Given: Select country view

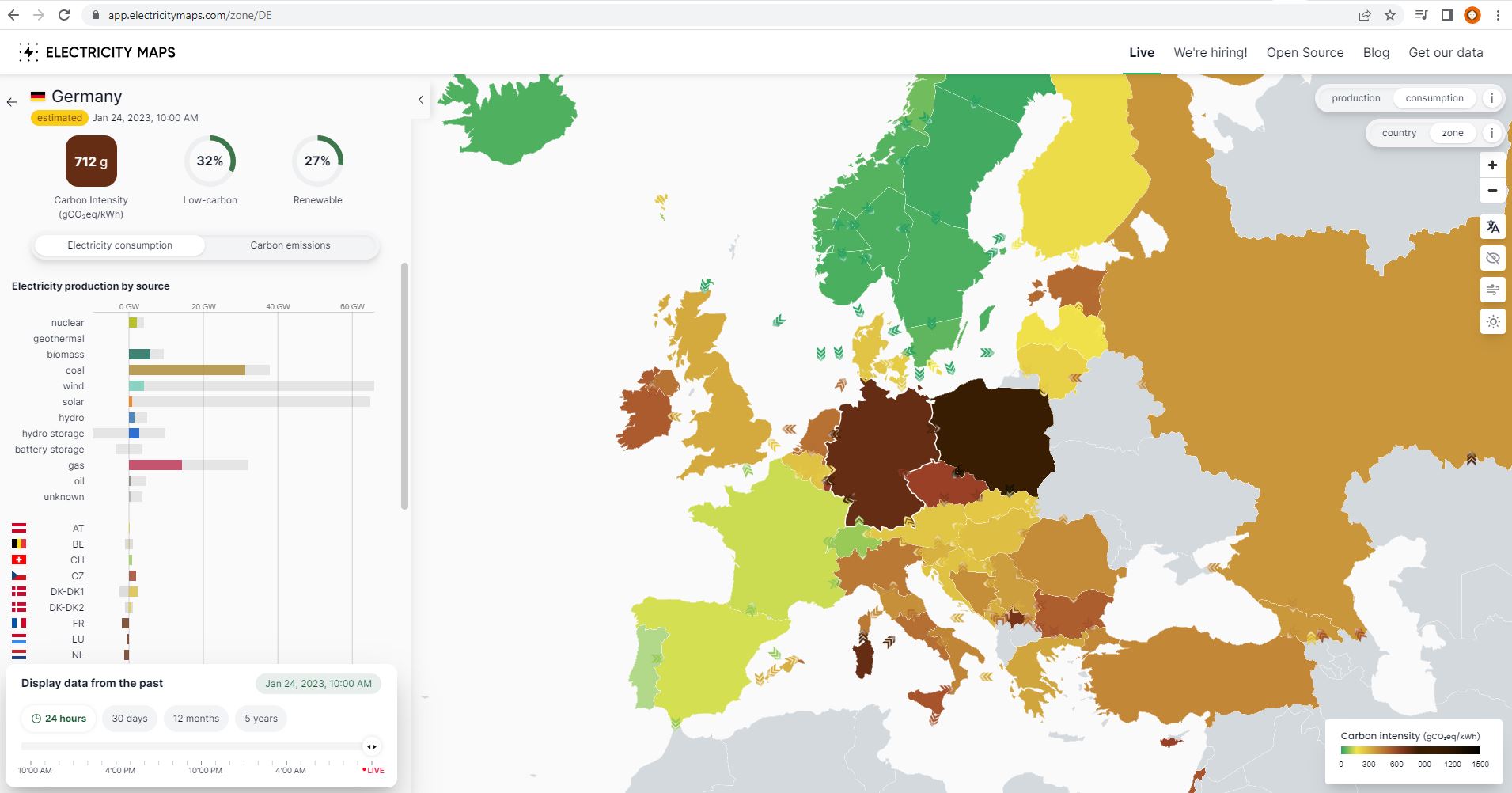Looking at the screenshot, I should tap(1399, 133).
